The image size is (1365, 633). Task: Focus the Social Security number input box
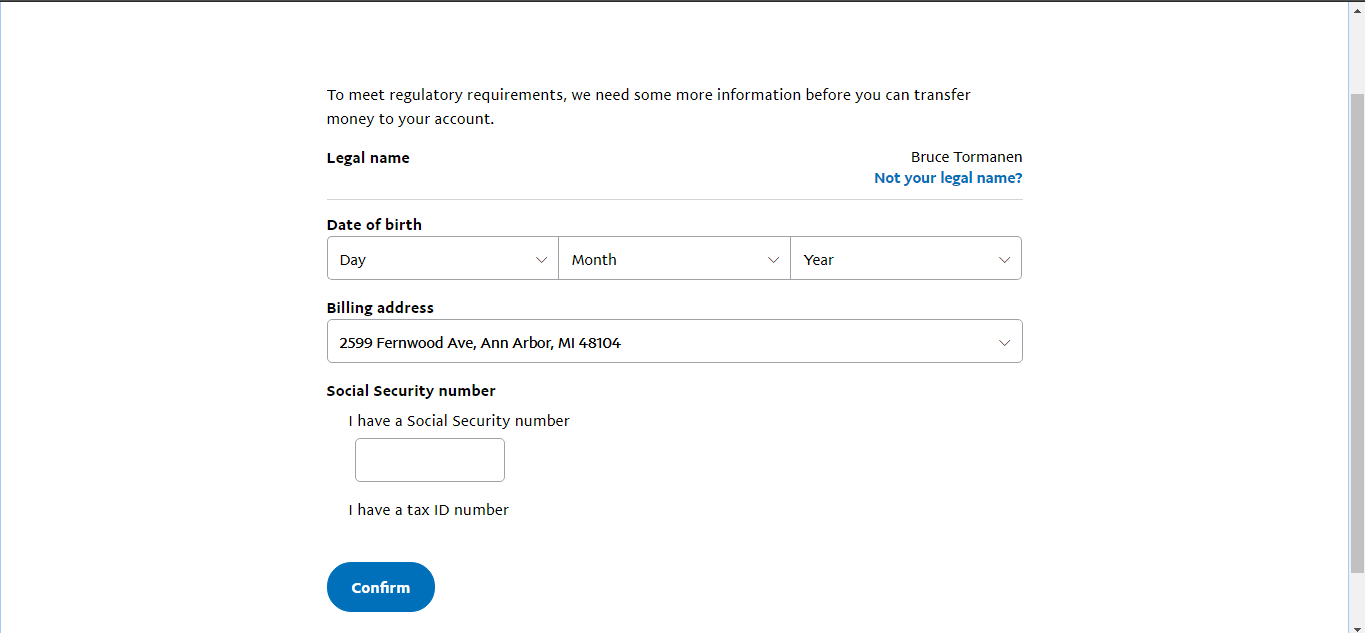click(x=430, y=460)
